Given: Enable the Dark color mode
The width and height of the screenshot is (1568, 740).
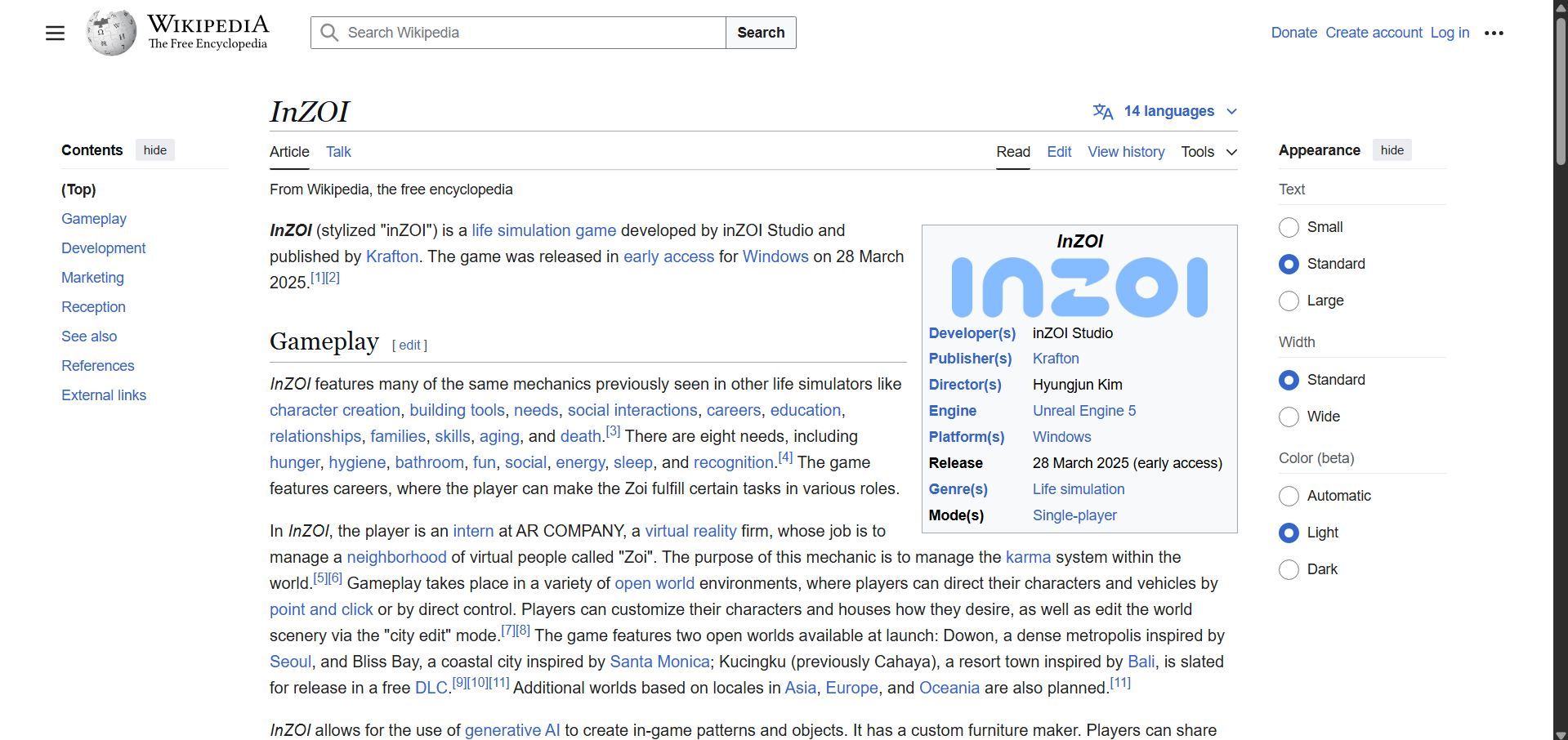Looking at the screenshot, I should click(1289, 569).
